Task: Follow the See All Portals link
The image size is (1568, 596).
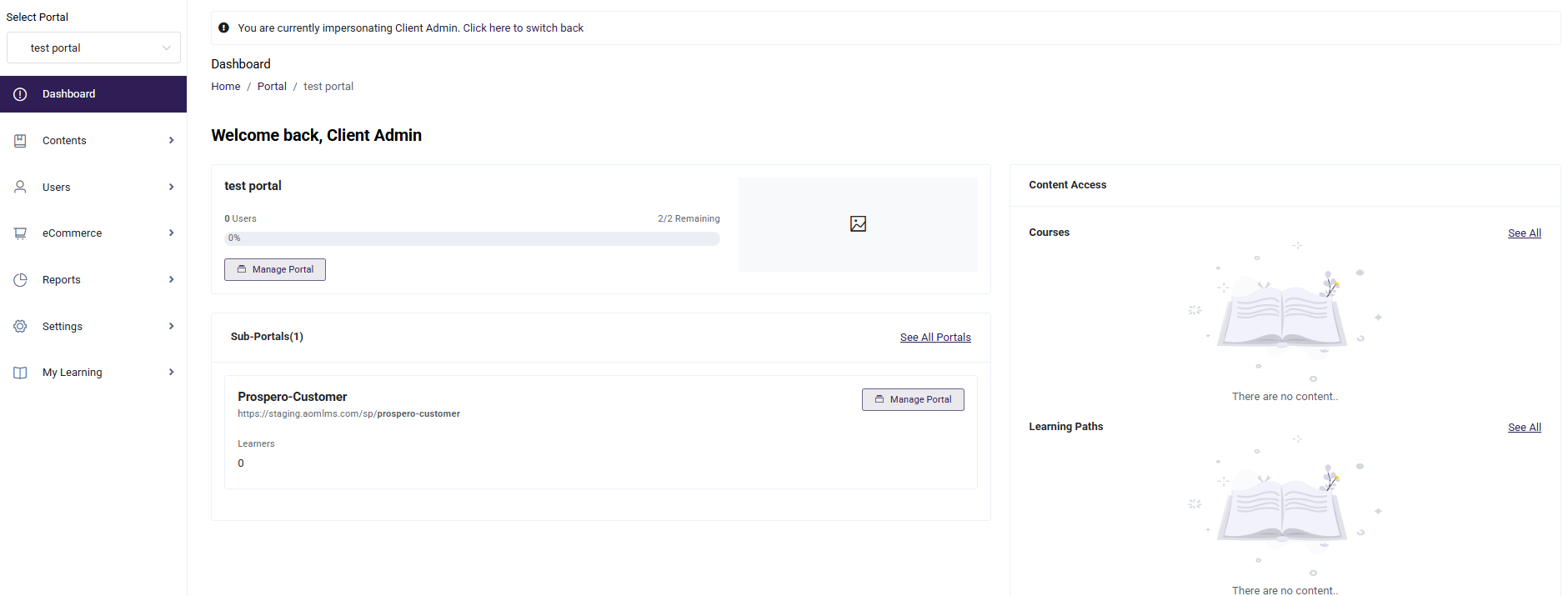Action: [935, 338]
